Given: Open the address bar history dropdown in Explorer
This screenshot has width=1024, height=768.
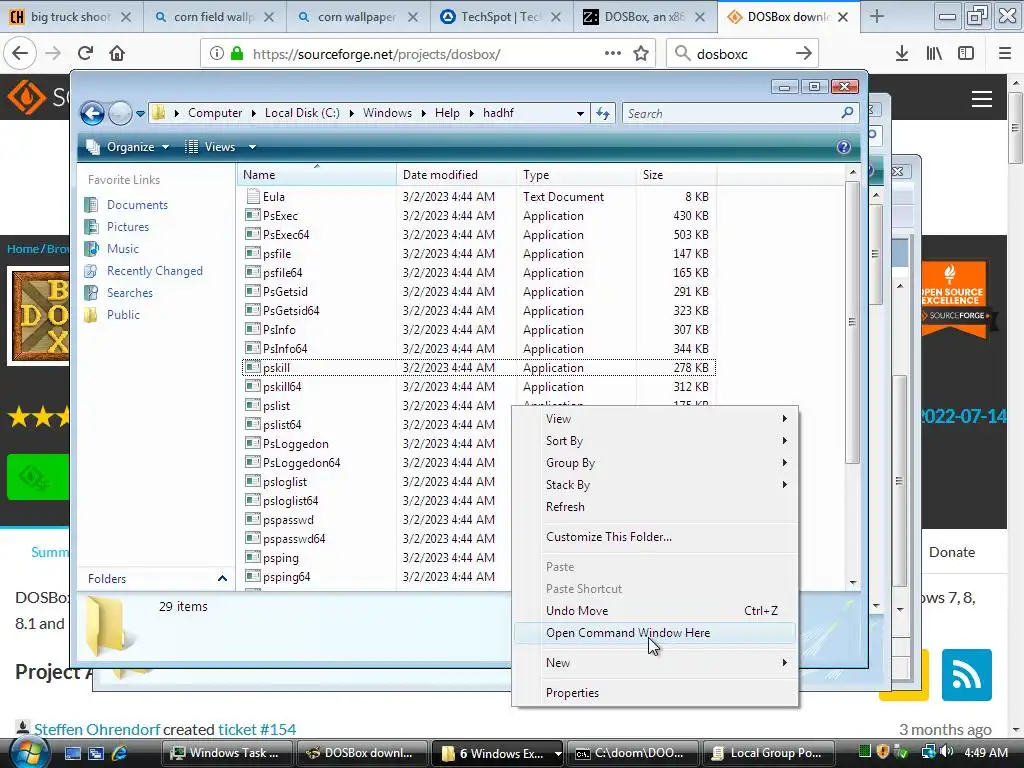Looking at the screenshot, I should point(580,114).
